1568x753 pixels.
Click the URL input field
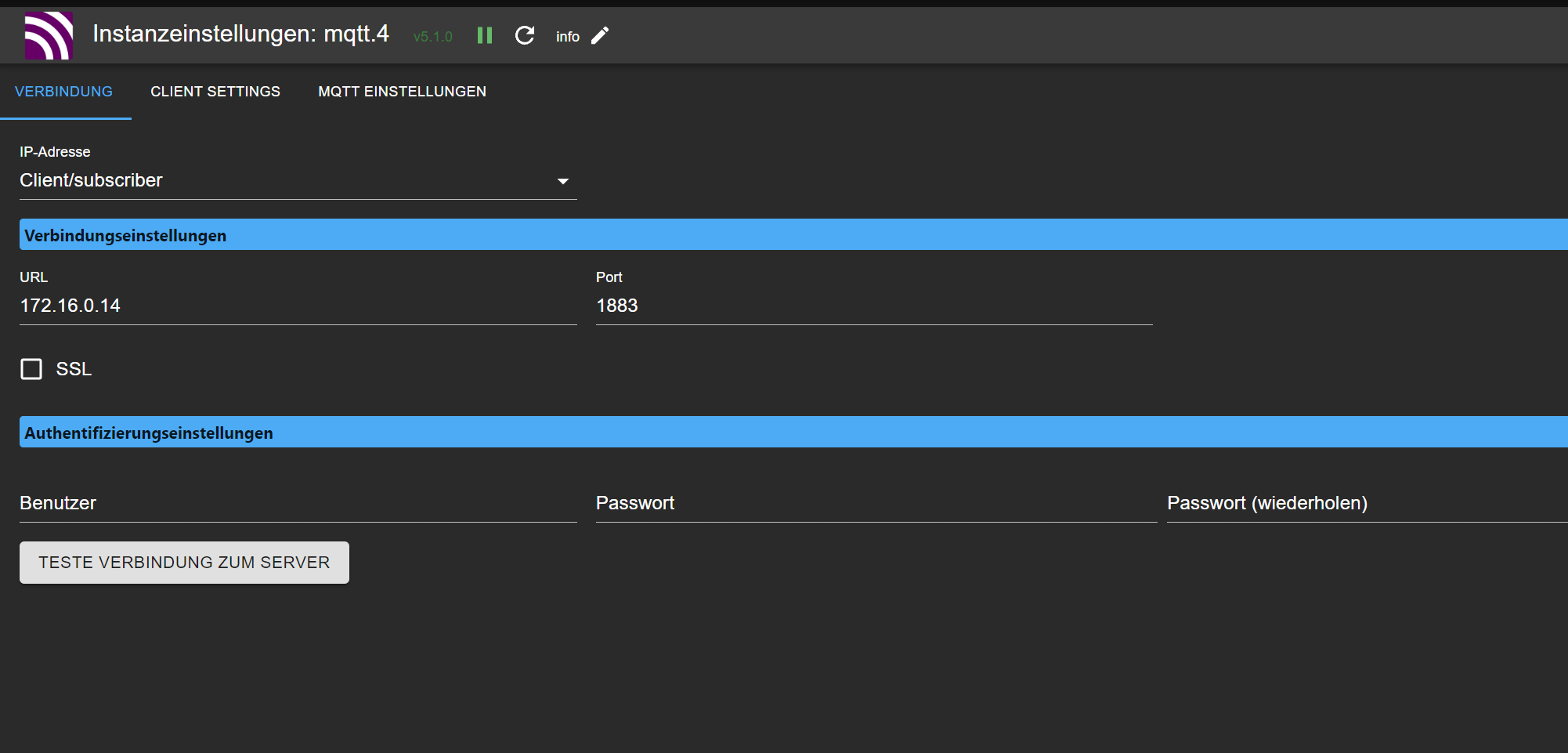[x=298, y=306]
